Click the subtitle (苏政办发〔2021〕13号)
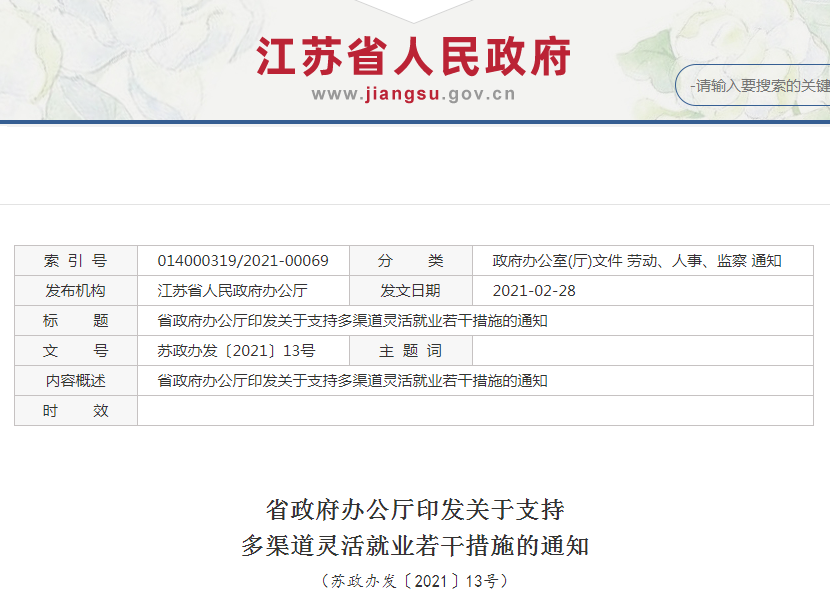Image resolution: width=830 pixels, height=604 pixels. tap(415, 581)
